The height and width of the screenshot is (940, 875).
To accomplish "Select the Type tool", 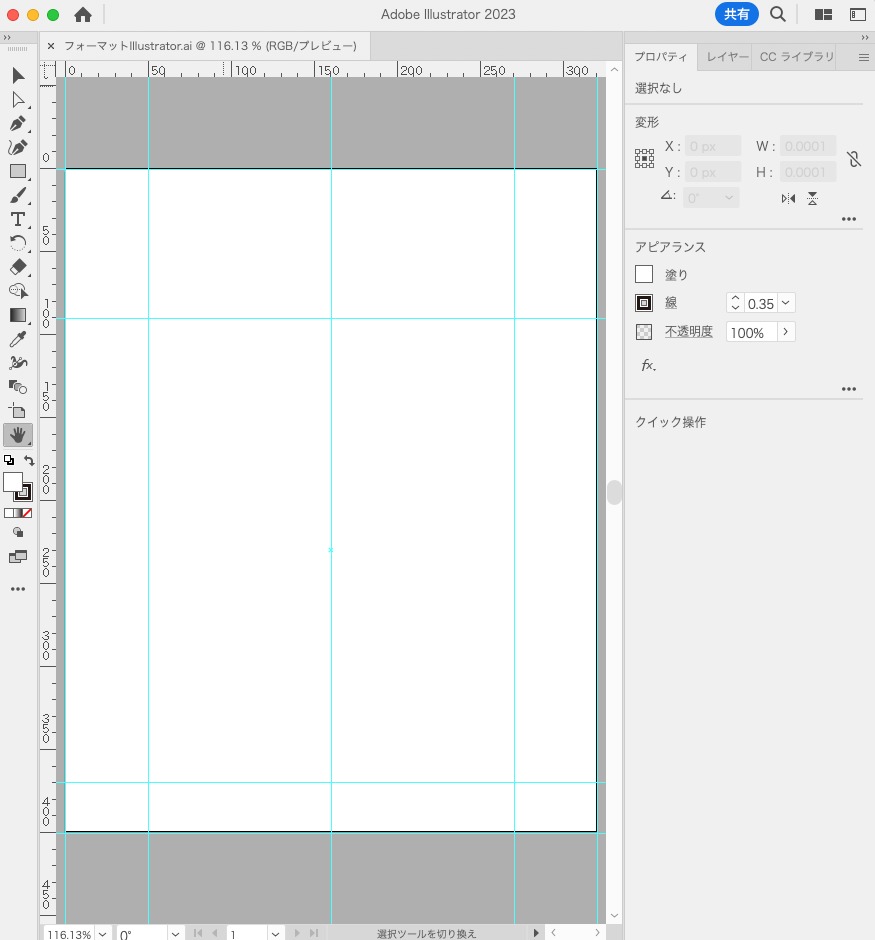I will pyautogui.click(x=18, y=219).
